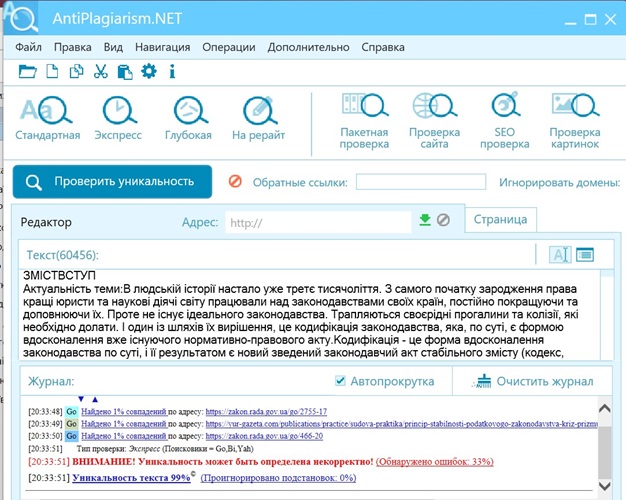The image size is (626, 500).
Task: Click Проигнорировано подстановок: 0% link
Action: point(278,478)
